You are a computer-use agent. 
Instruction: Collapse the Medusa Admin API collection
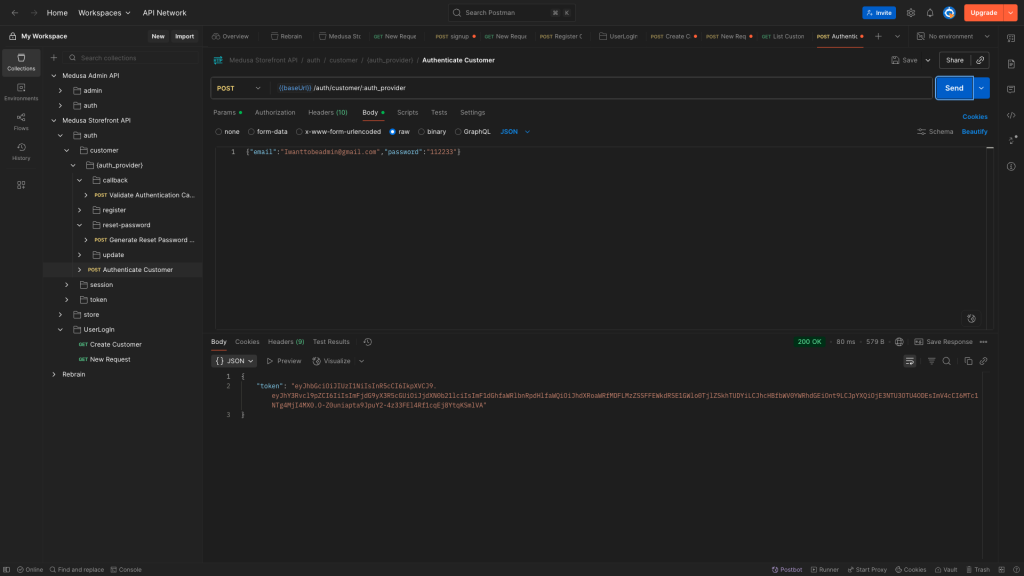(54, 76)
